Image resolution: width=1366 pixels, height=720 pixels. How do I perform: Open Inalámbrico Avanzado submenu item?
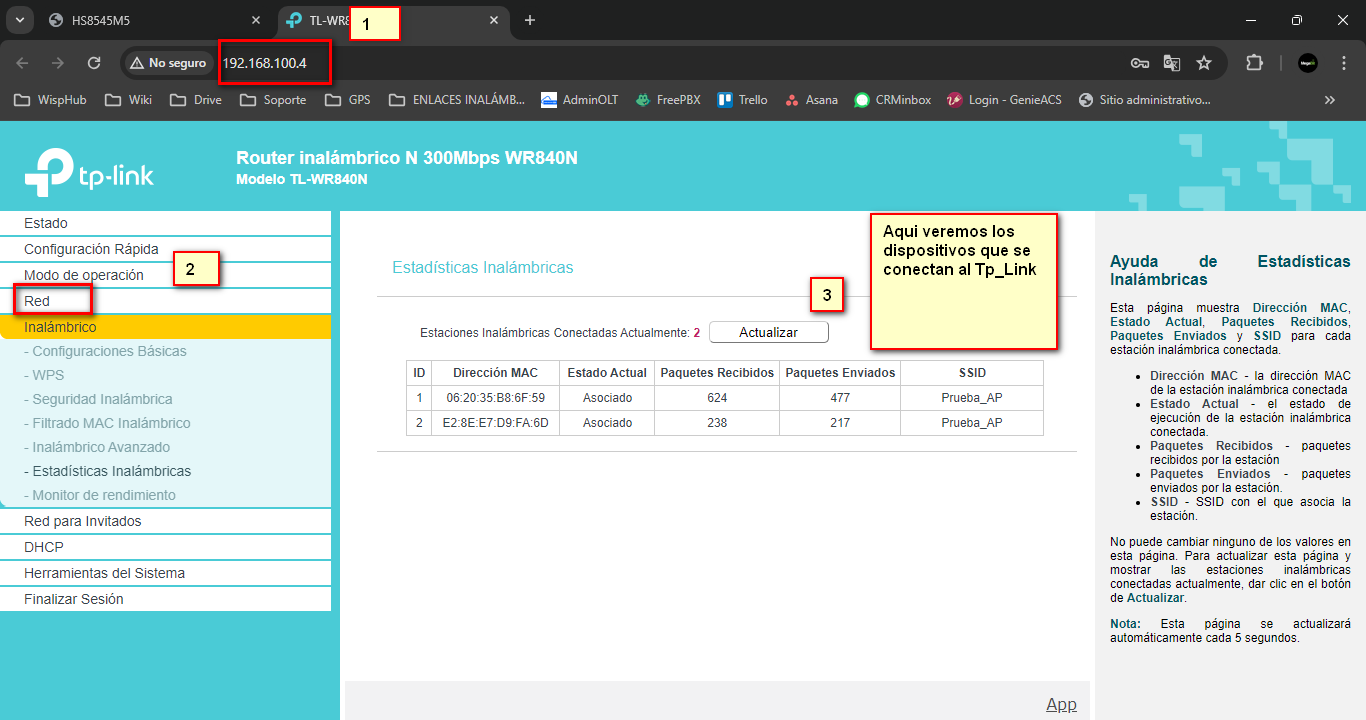point(97,447)
